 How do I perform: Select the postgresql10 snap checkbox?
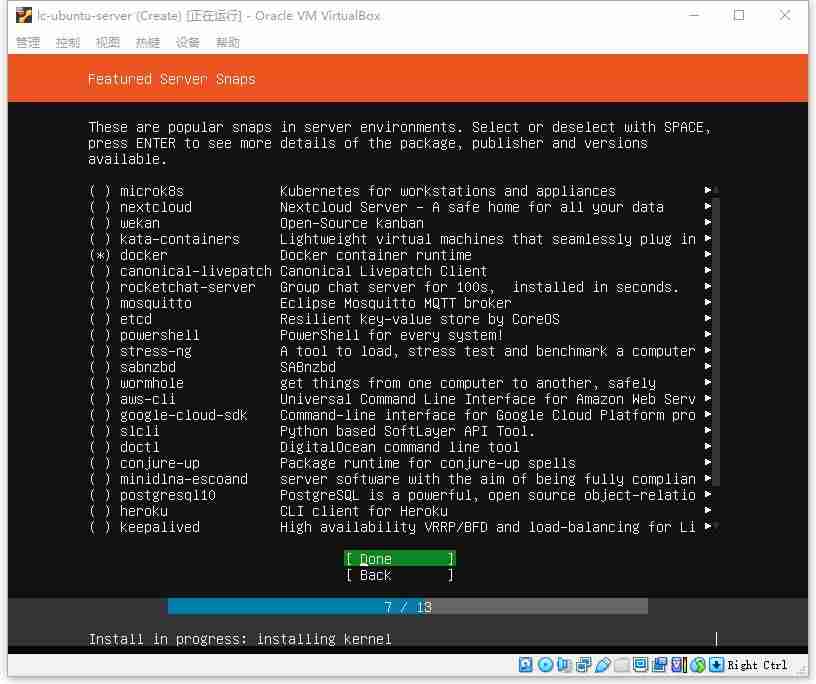(100, 496)
